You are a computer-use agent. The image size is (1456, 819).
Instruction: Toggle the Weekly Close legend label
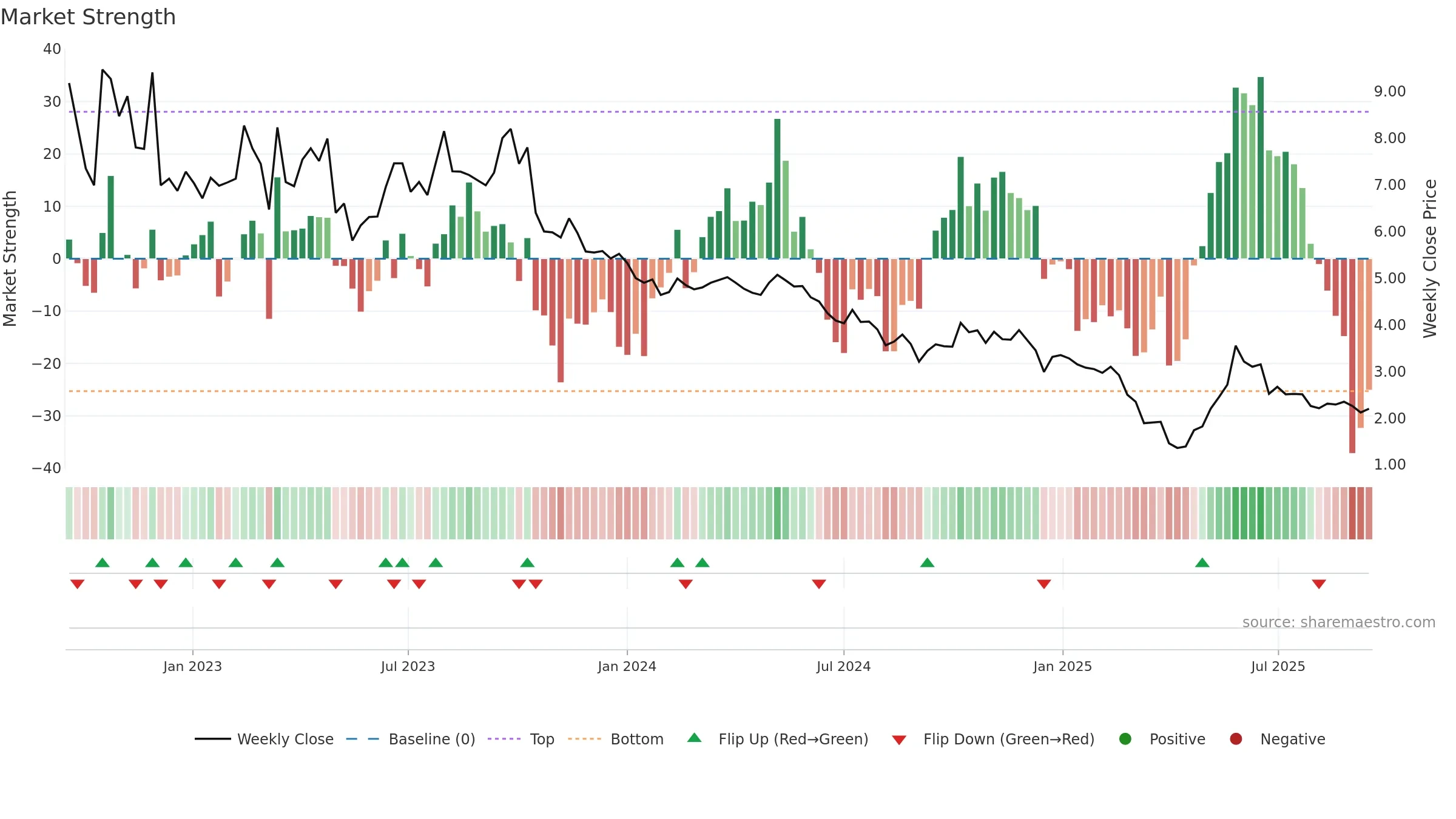point(285,739)
